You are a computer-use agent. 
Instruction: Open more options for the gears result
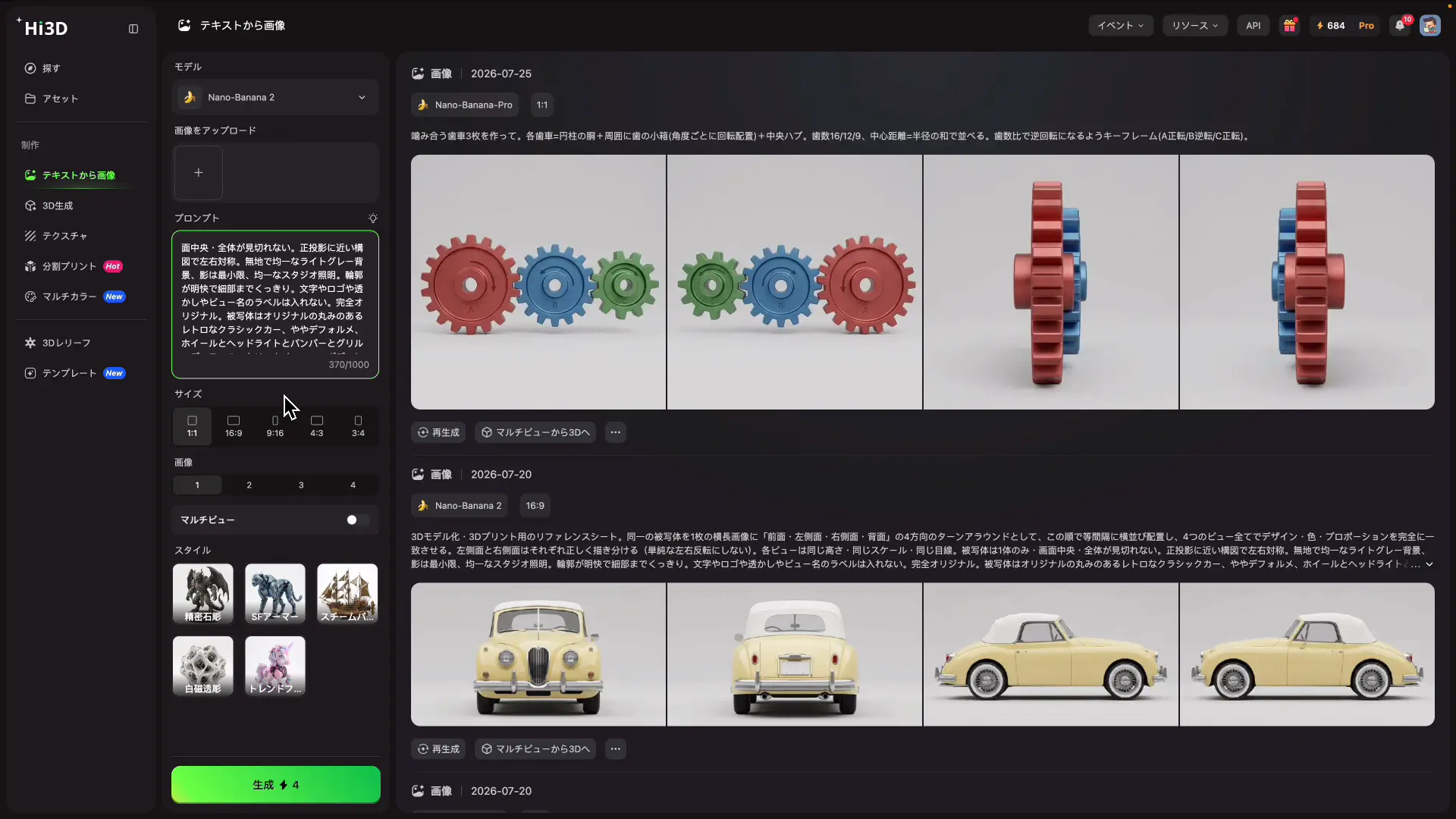(616, 432)
